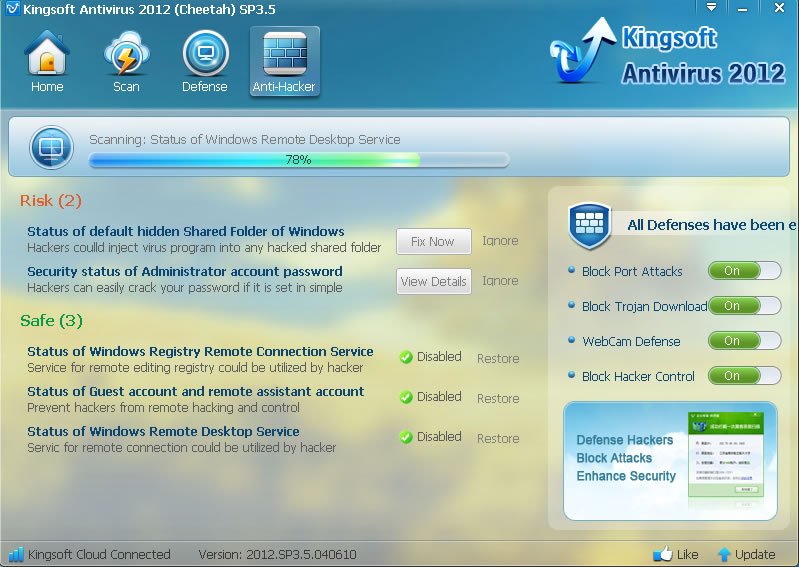Screen dimensions: 799x567
Task: Toggle the Block Port Attacks switch
Action: pyautogui.click(x=744, y=271)
